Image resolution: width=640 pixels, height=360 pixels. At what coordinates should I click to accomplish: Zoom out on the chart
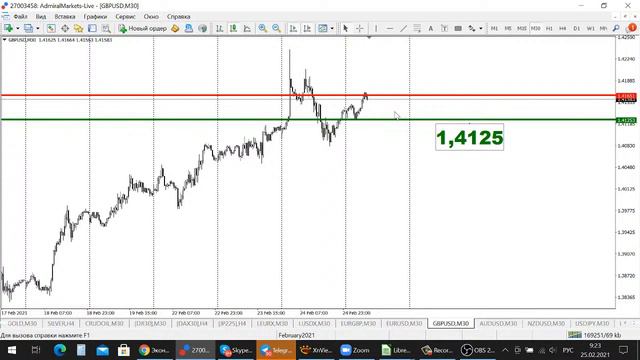(x=276, y=28)
